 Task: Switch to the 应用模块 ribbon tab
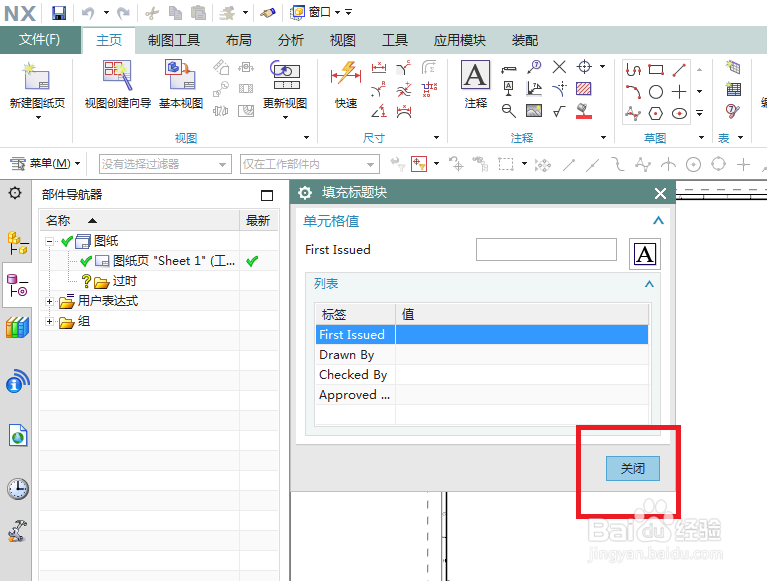[x=459, y=40]
